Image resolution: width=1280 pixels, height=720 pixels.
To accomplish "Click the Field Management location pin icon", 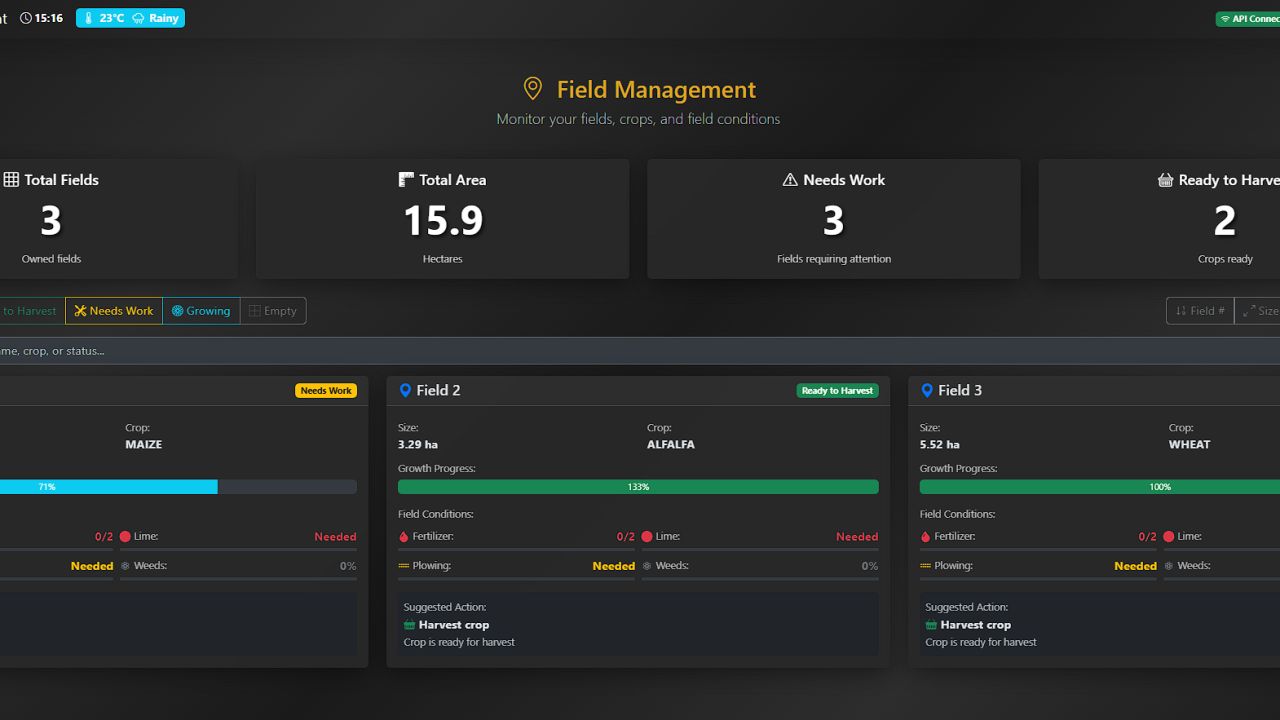I will click(x=533, y=89).
